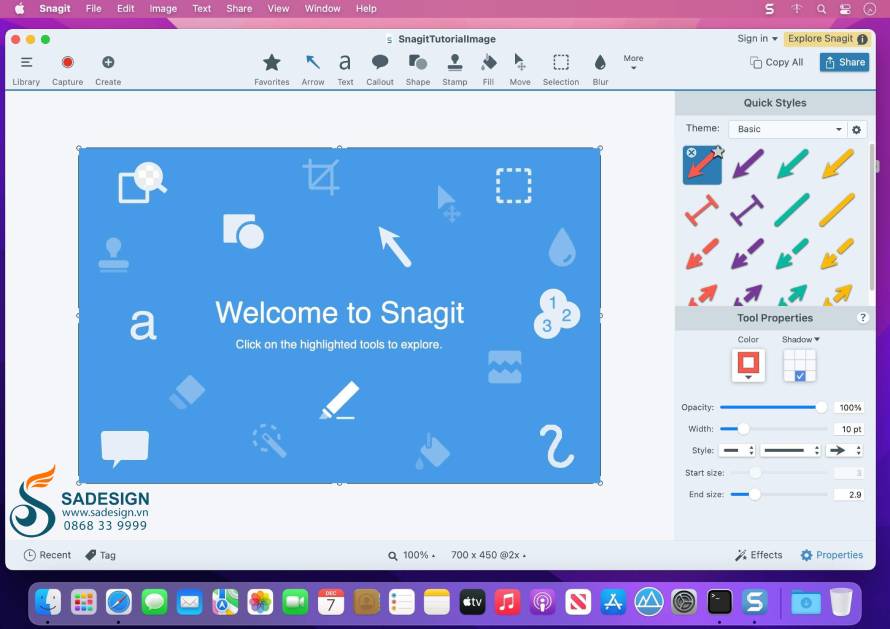
Task: Select the Text tool
Action: click(x=345, y=70)
